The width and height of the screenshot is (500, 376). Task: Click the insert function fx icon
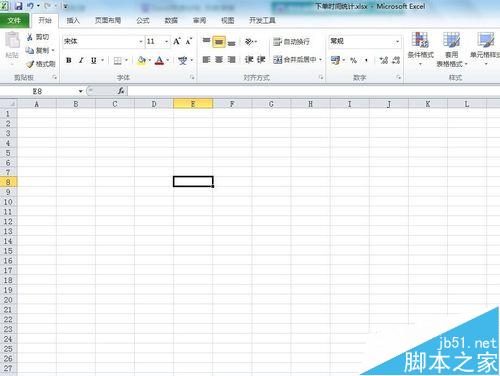121,91
